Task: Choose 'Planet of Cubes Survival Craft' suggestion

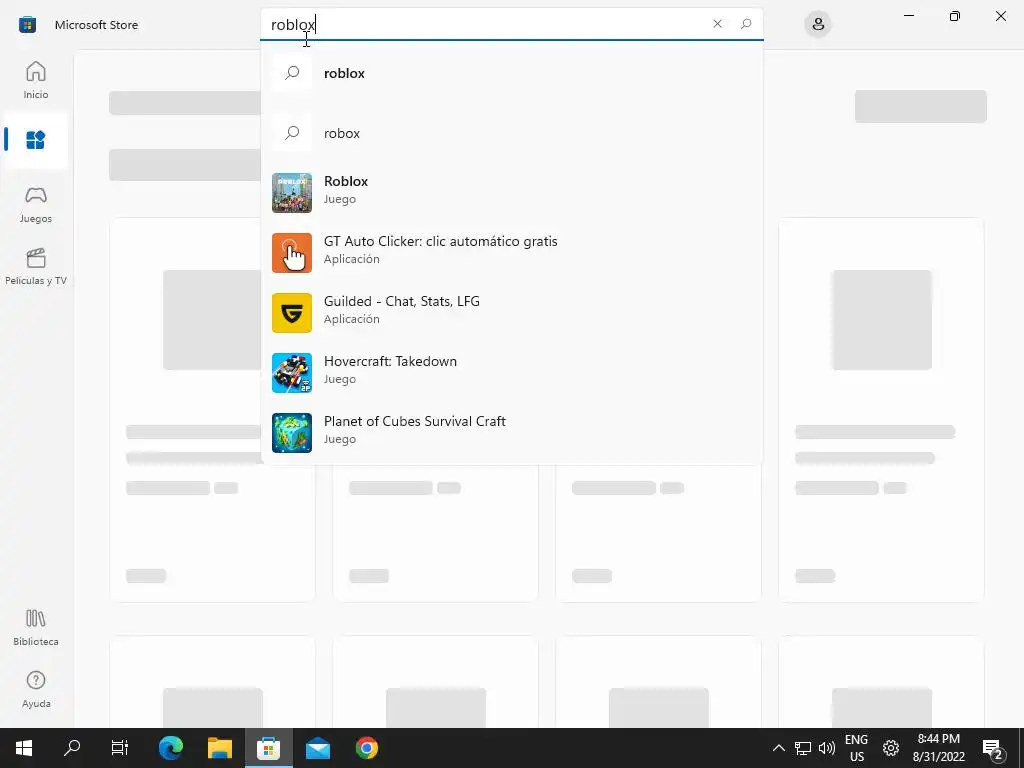Action: tap(511, 433)
